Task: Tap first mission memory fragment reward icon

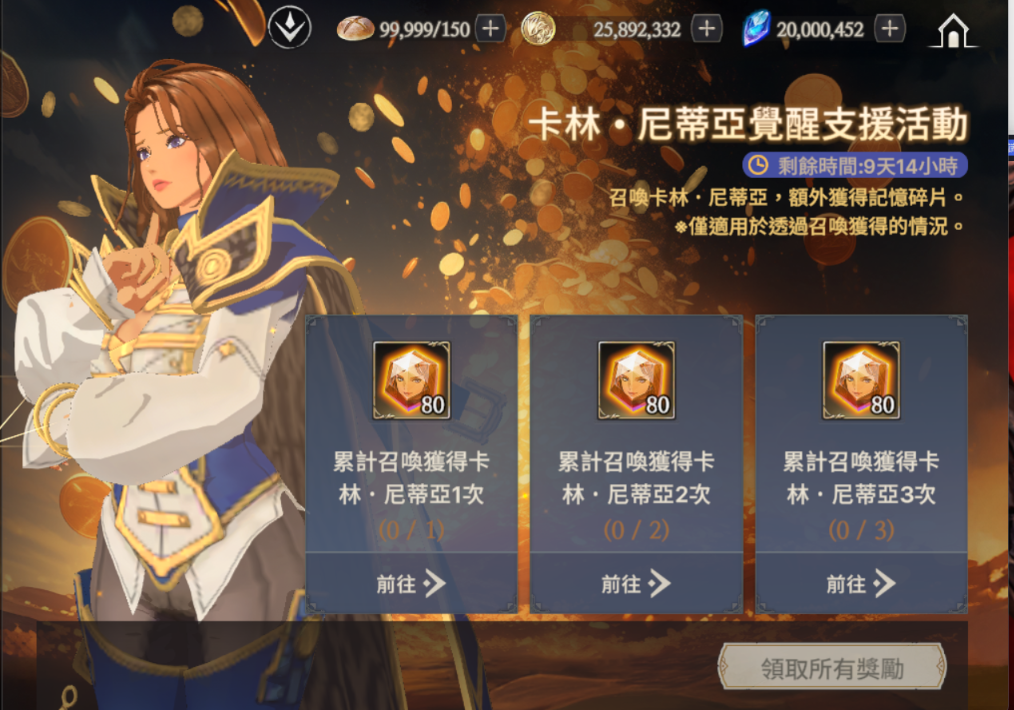Action: click(x=412, y=380)
